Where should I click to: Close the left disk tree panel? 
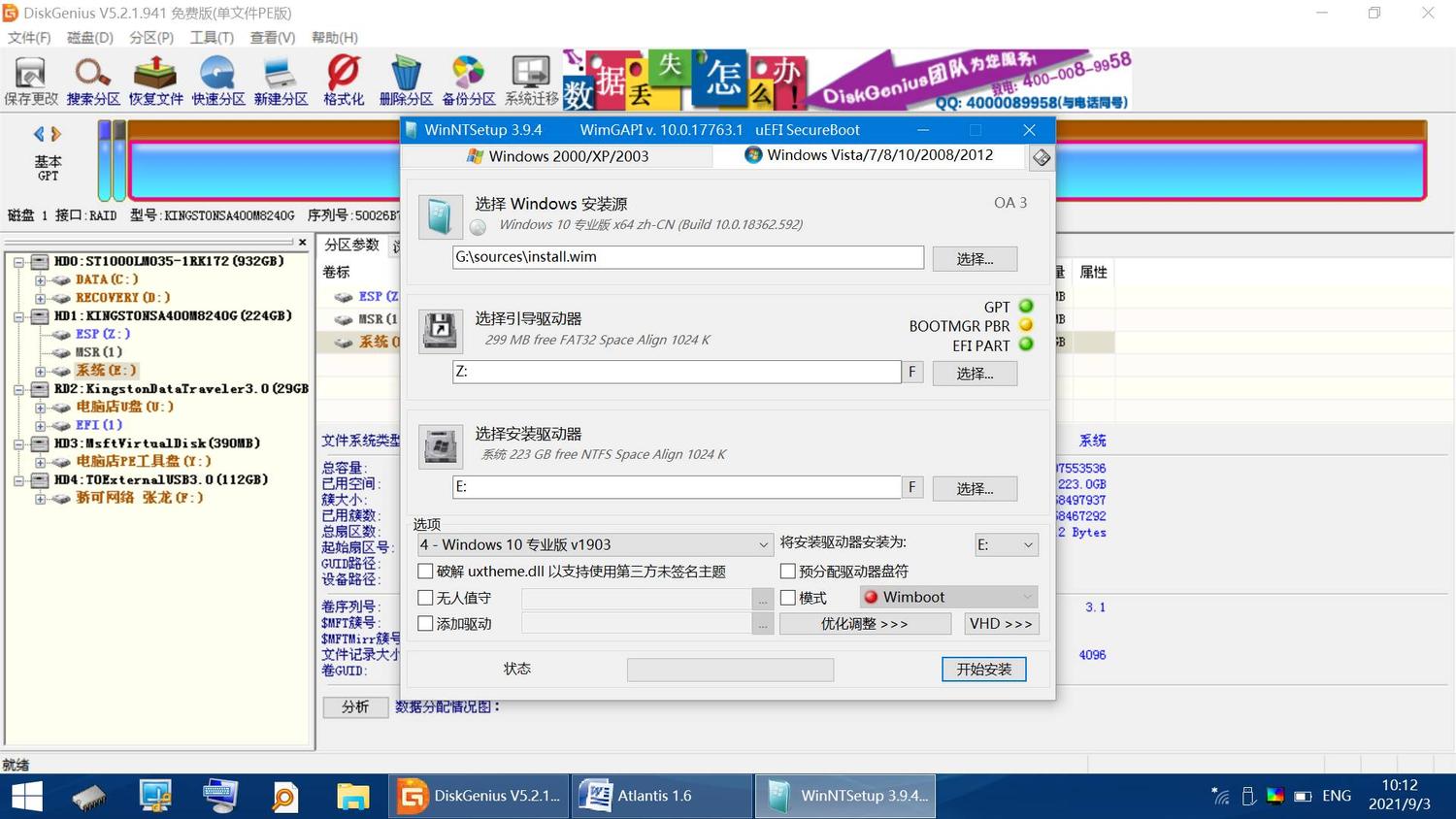pyautogui.click(x=302, y=243)
